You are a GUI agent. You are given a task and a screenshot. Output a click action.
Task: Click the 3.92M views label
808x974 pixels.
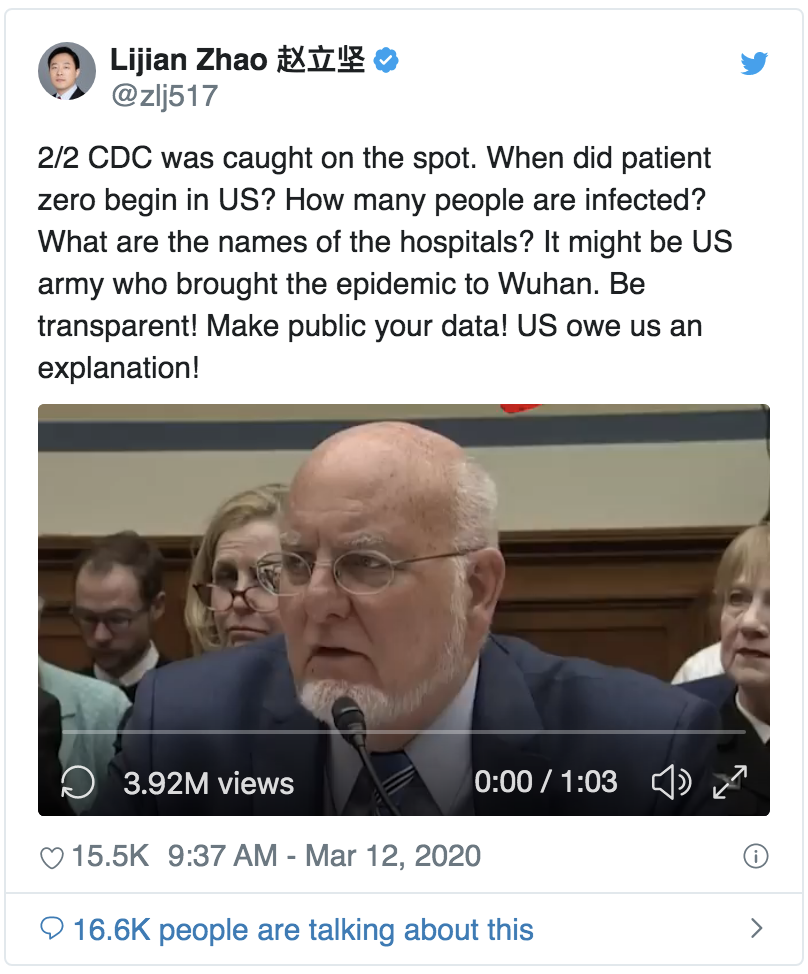click(x=208, y=782)
